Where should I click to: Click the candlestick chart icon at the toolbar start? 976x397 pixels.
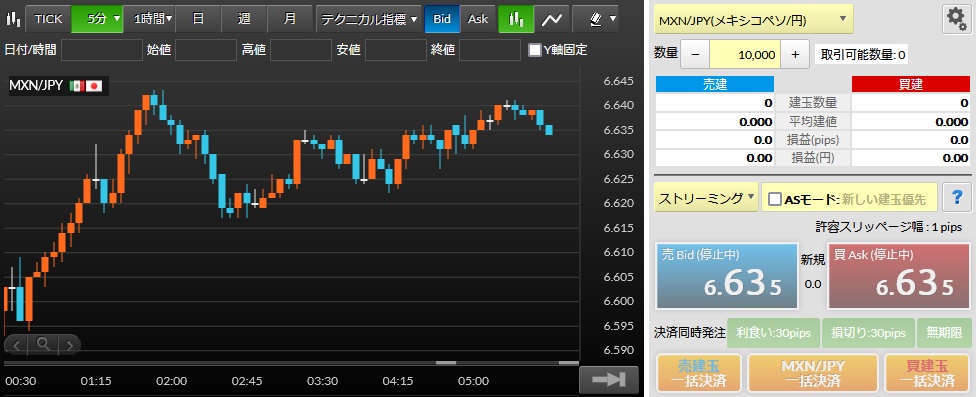(12, 19)
